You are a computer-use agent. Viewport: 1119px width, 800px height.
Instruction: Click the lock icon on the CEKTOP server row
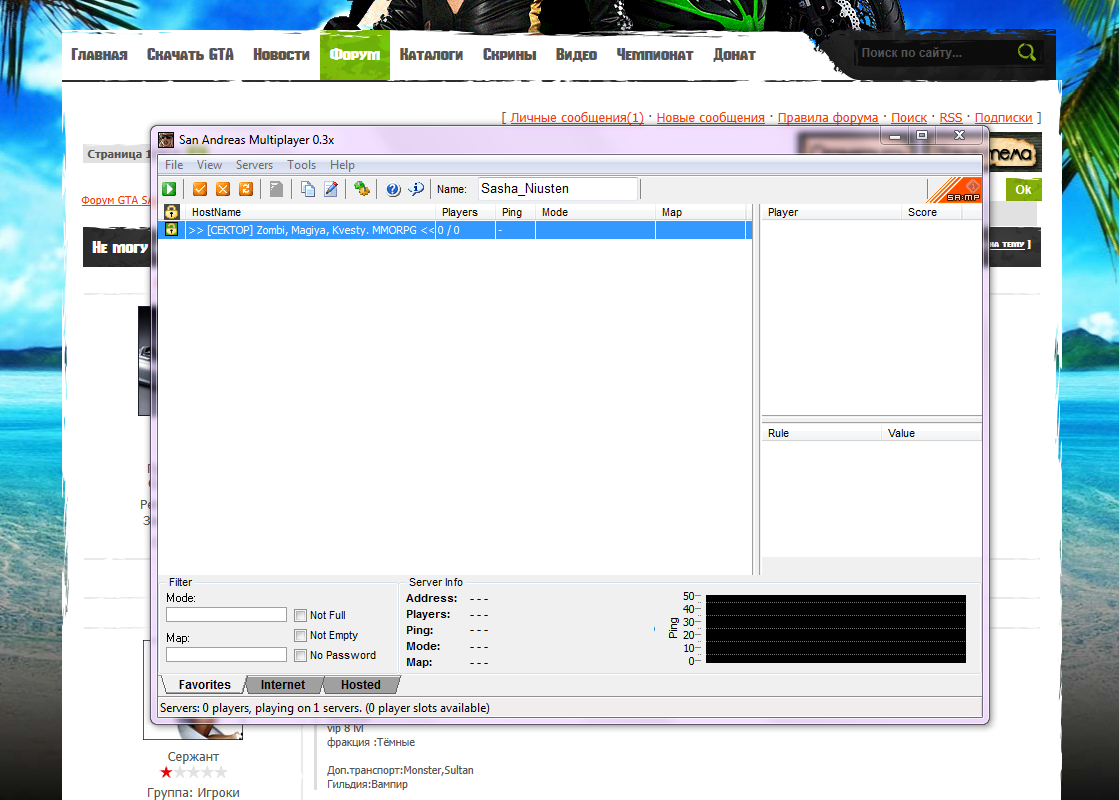tap(171, 229)
